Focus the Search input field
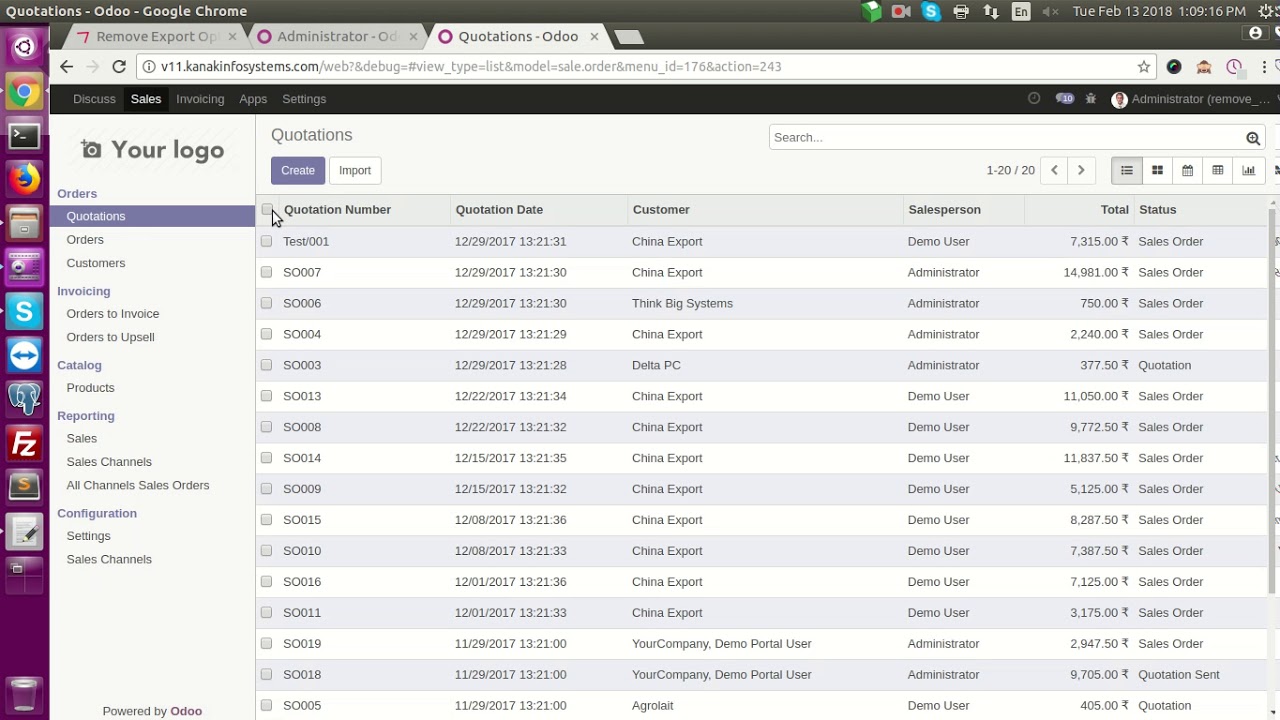 pyautogui.click(x=1006, y=138)
